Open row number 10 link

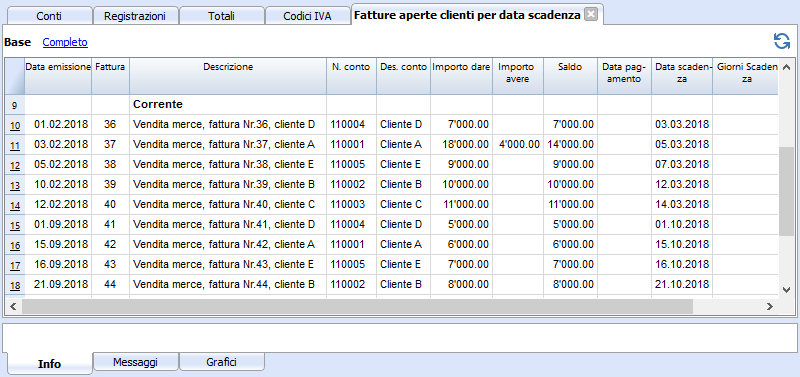point(15,125)
